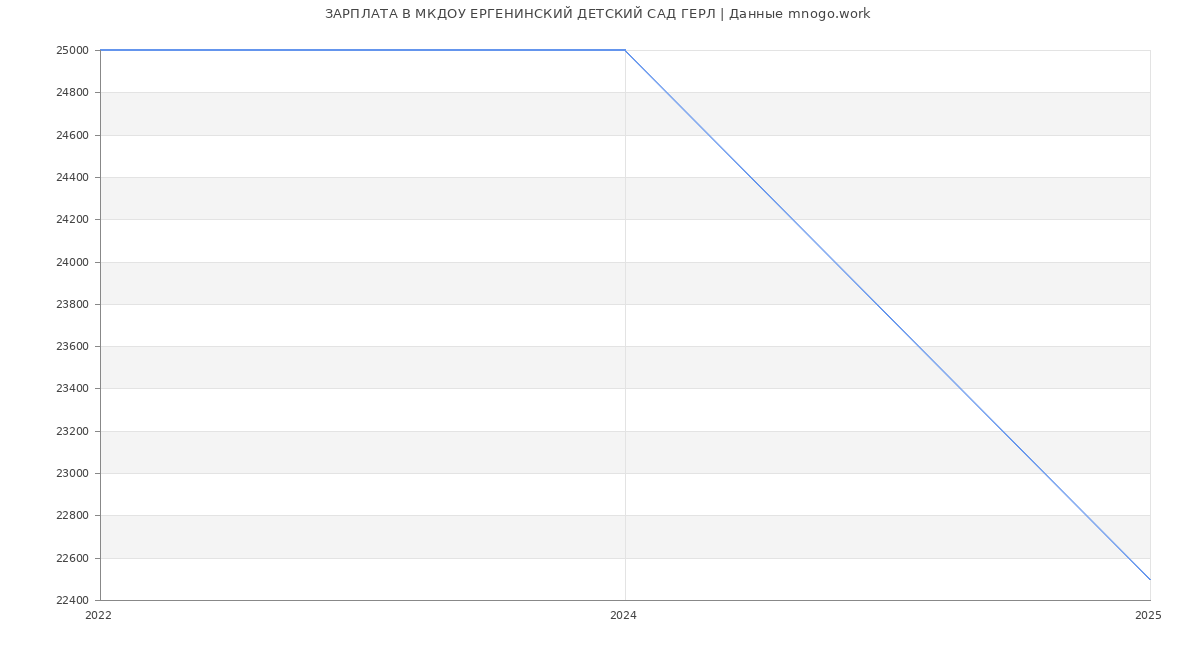
Task: Select the 24800 y-axis label
Action: click(74, 93)
